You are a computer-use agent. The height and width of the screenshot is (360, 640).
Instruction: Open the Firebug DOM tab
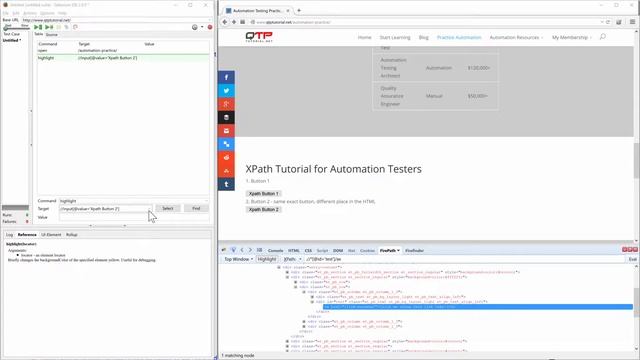click(338, 250)
